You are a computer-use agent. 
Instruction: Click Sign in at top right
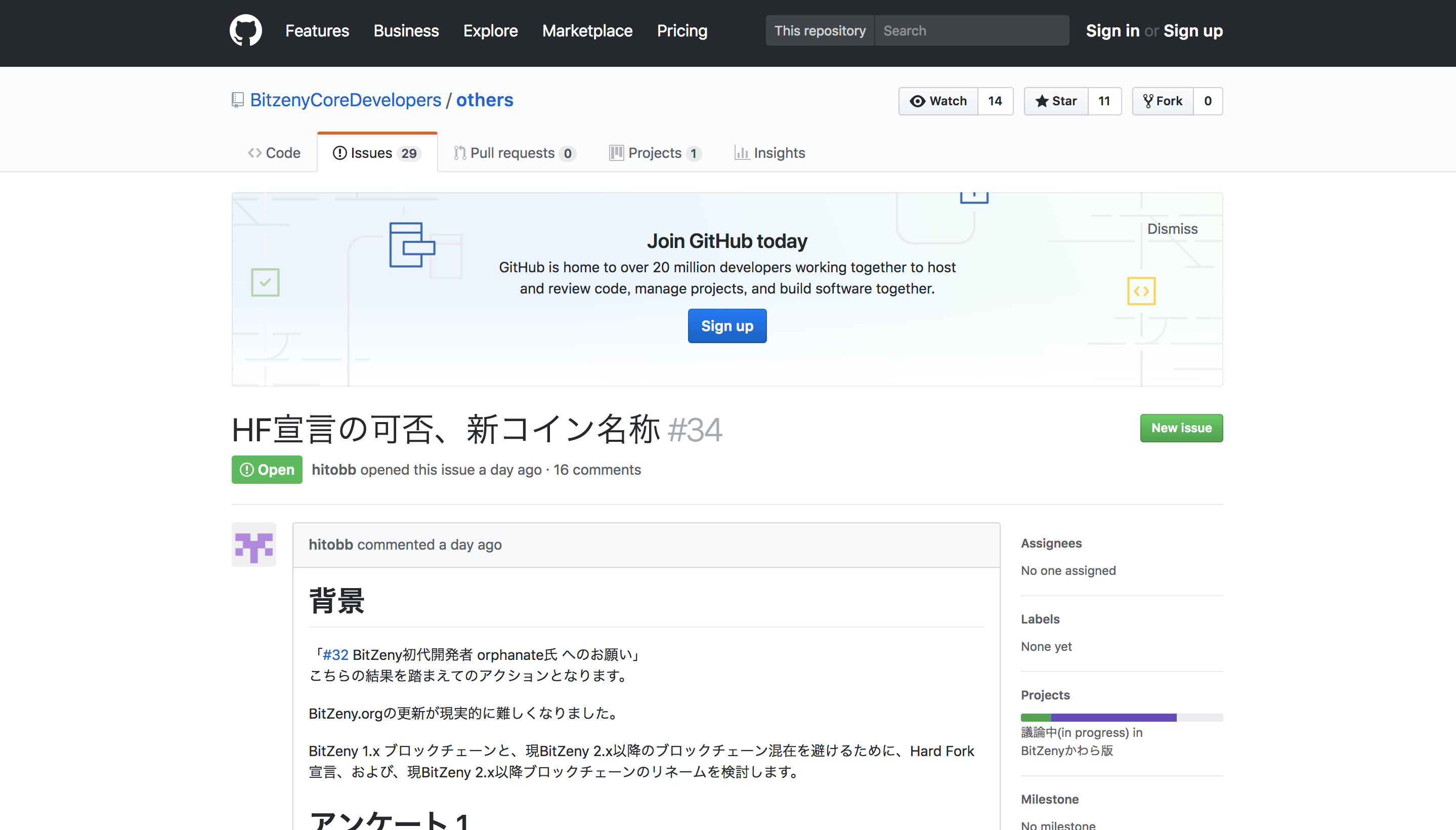point(1112,31)
